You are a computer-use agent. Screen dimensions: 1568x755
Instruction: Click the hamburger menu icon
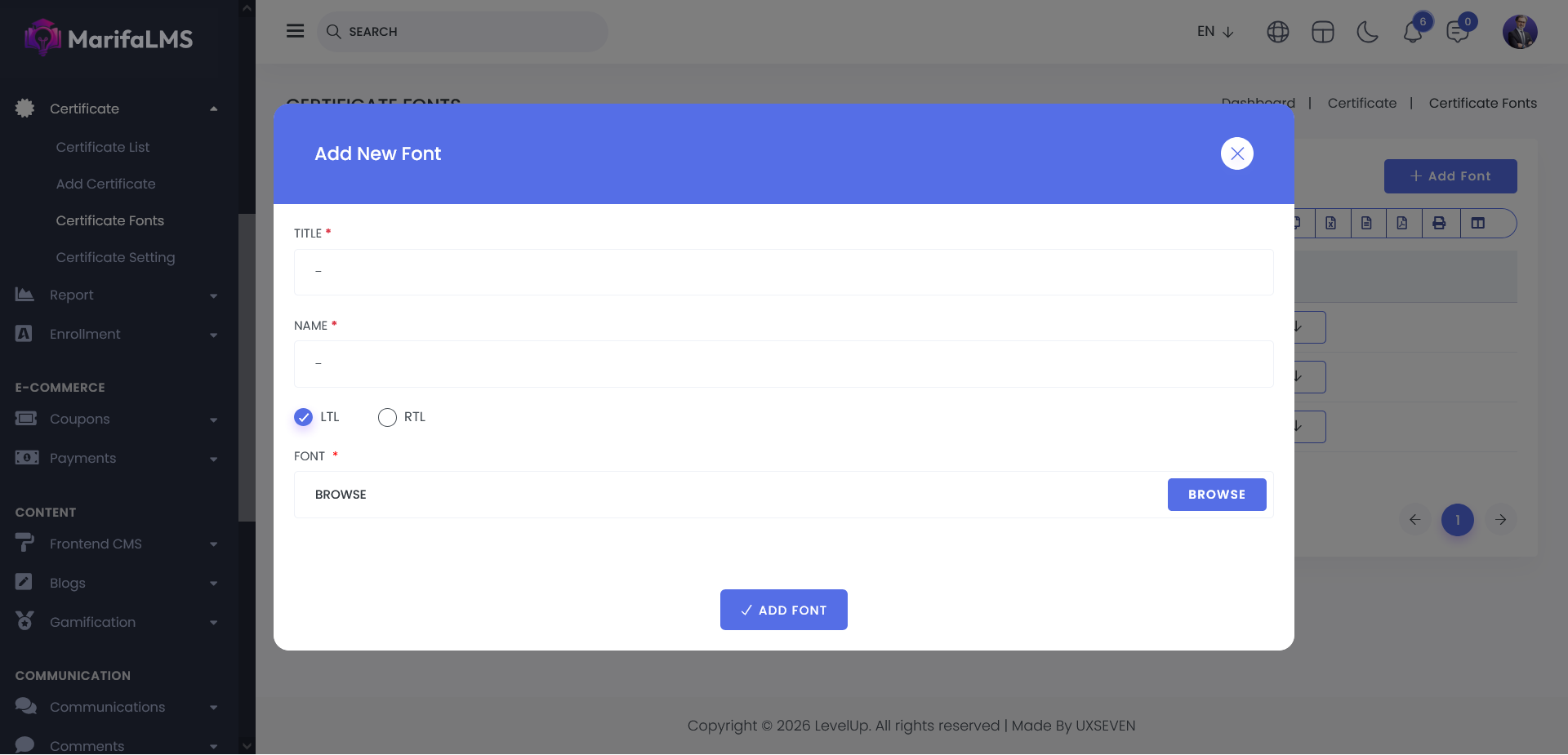point(295,31)
